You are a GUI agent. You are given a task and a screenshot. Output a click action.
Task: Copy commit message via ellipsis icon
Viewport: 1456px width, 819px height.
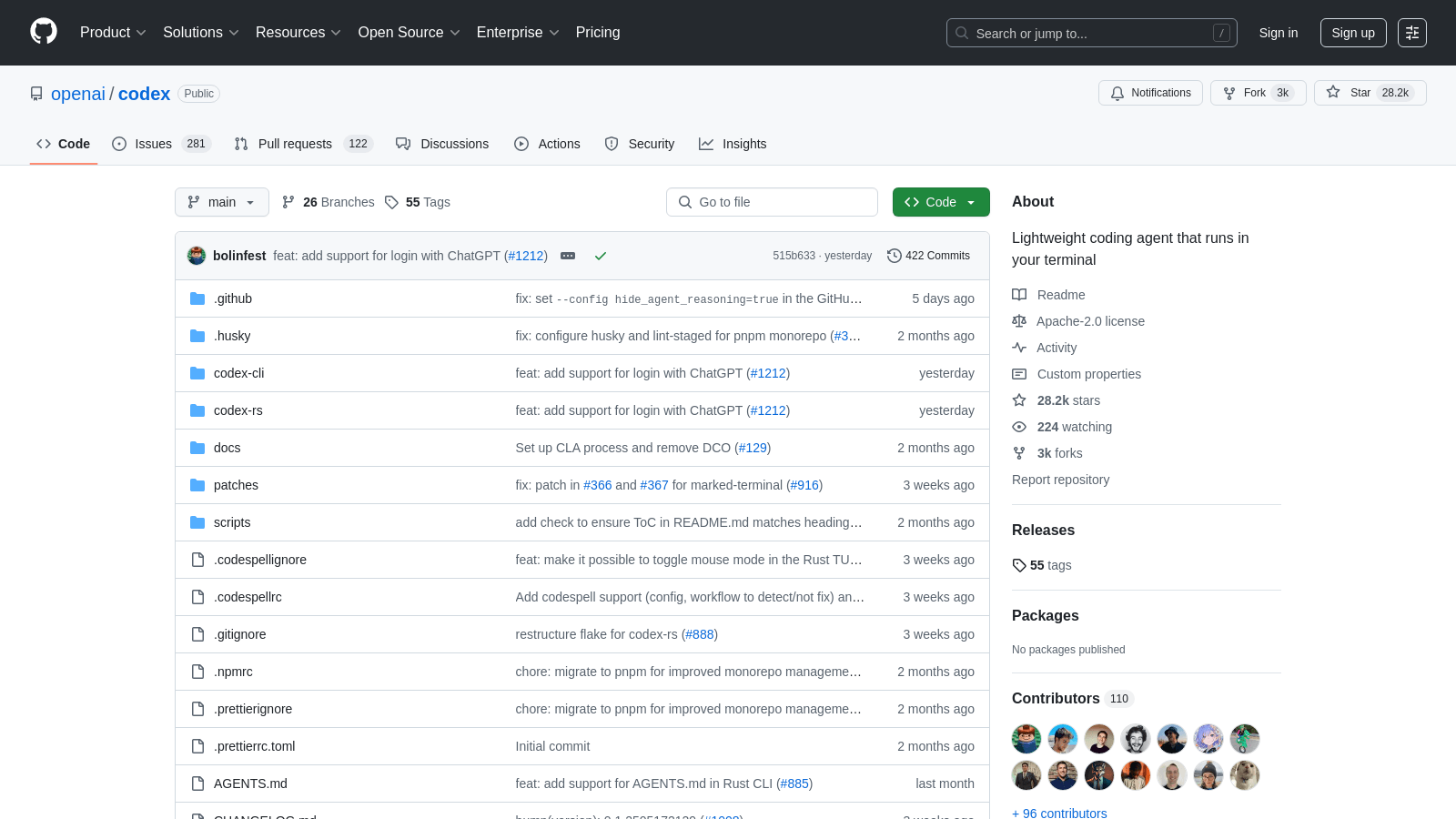pos(568,256)
